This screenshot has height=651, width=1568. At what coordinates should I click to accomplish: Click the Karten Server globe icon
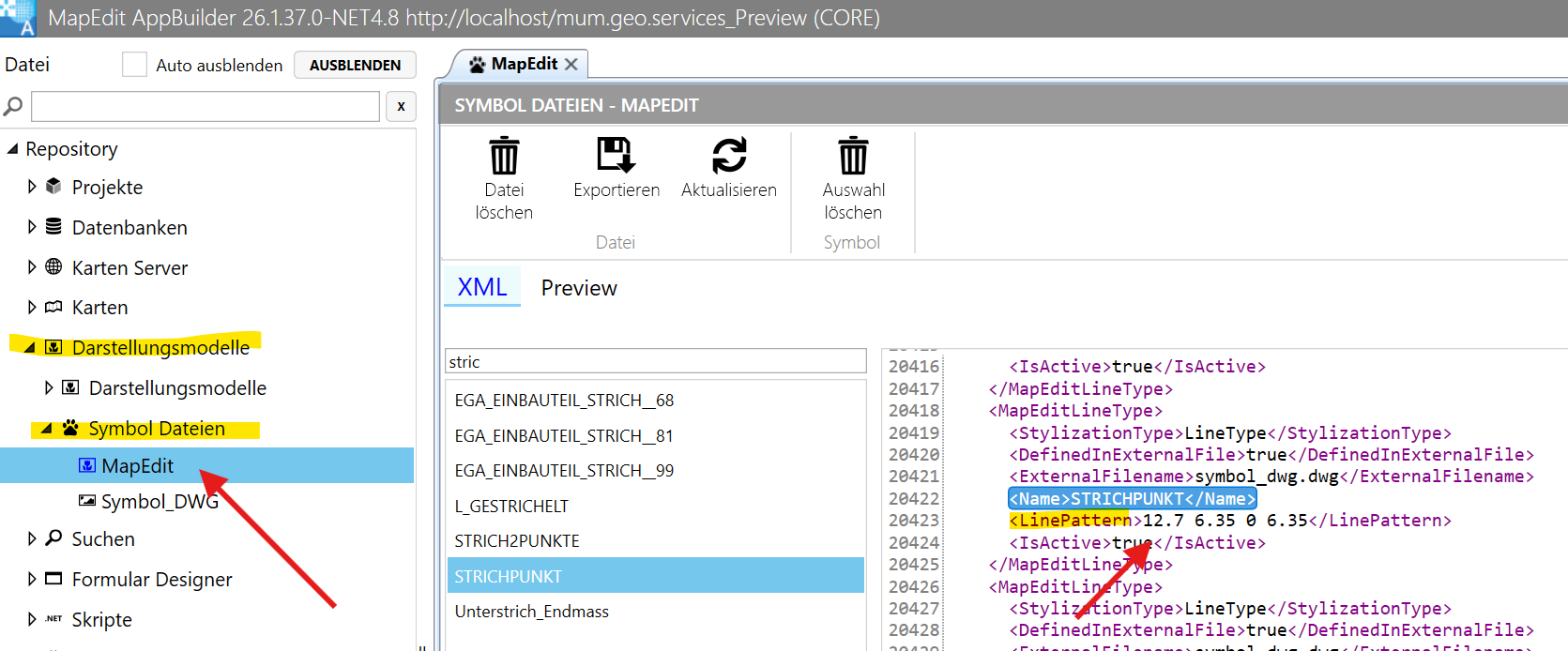click(x=53, y=267)
